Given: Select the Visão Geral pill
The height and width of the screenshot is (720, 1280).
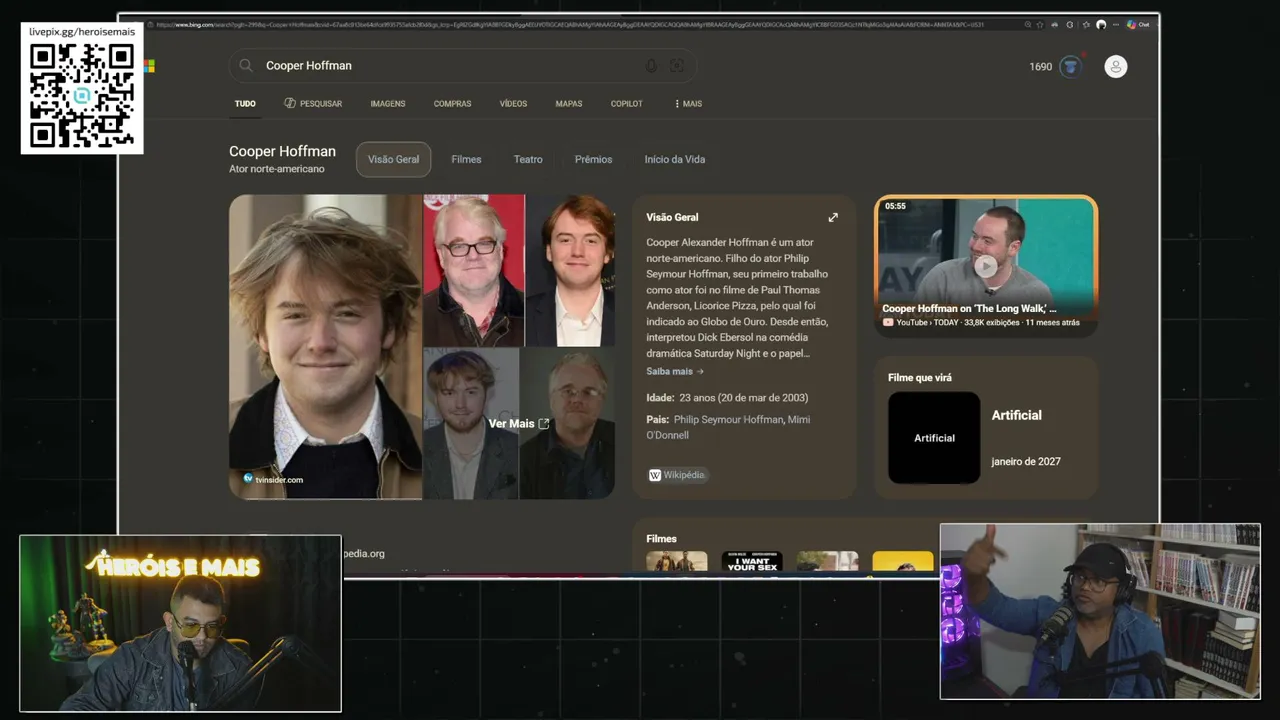Looking at the screenshot, I should click(393, 159).
